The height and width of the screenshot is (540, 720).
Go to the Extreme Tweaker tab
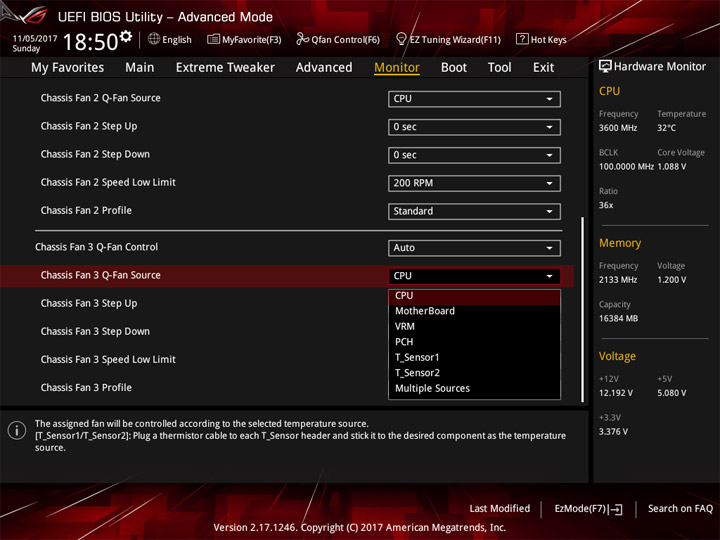click(x=225, y=68)
